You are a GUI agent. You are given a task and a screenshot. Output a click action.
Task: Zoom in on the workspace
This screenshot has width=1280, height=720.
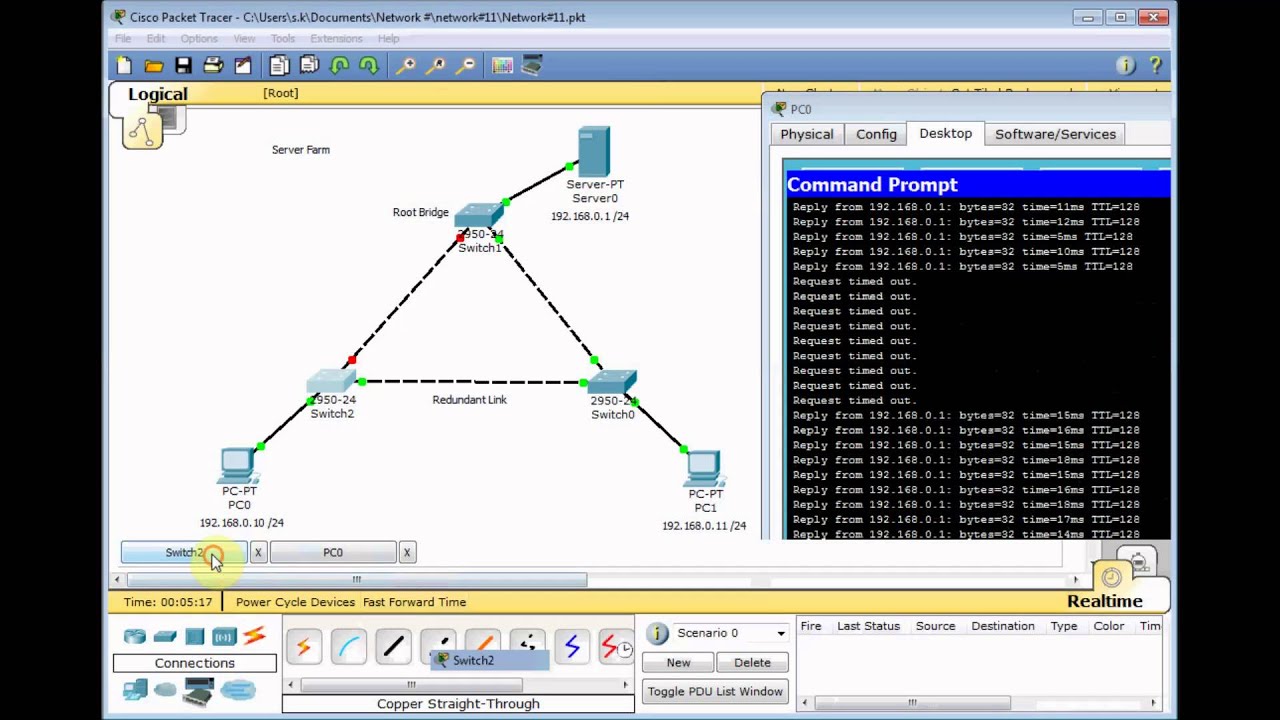click(x=406, y=66)
